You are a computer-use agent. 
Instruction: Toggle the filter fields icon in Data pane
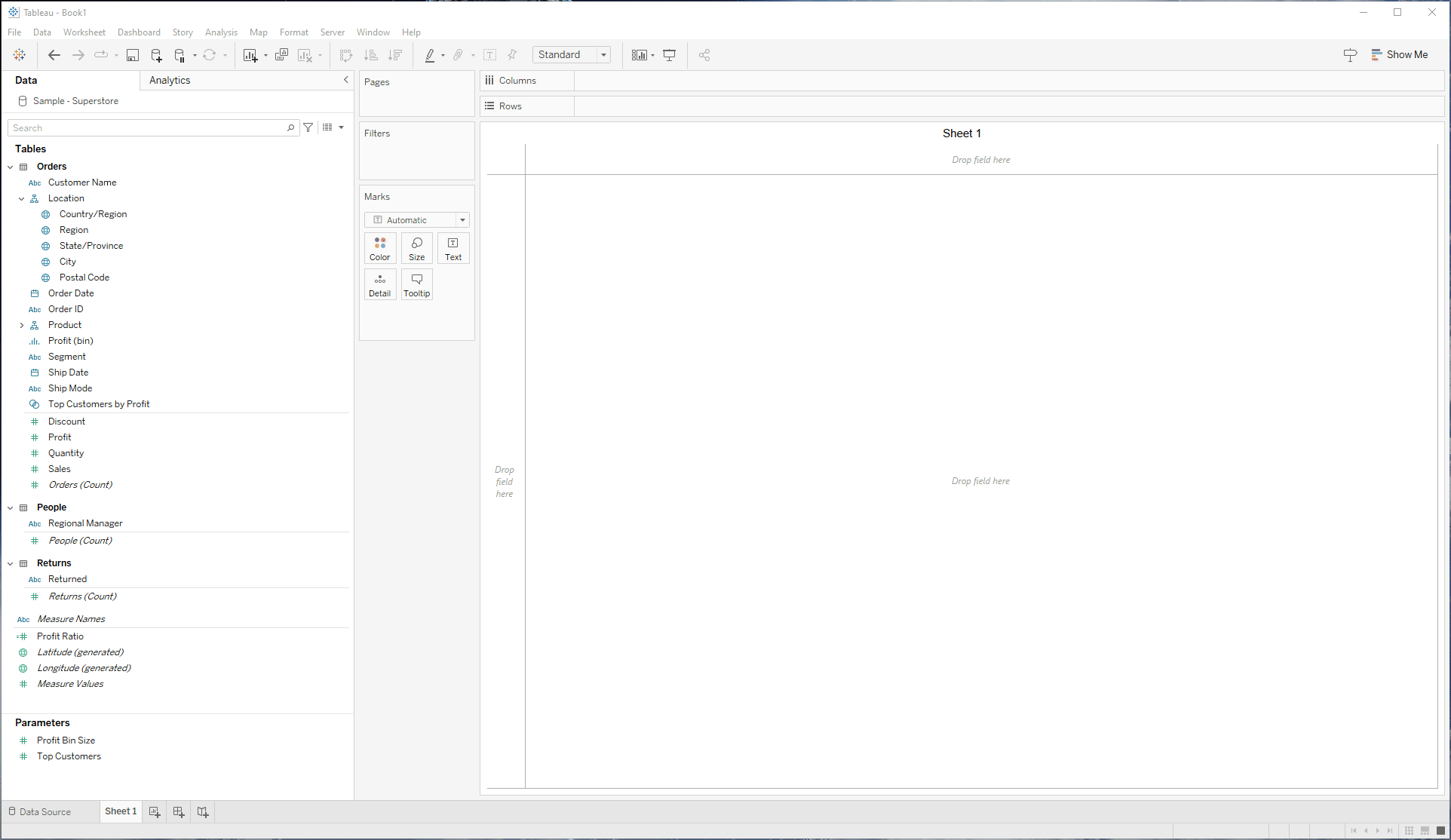(308, 127)
